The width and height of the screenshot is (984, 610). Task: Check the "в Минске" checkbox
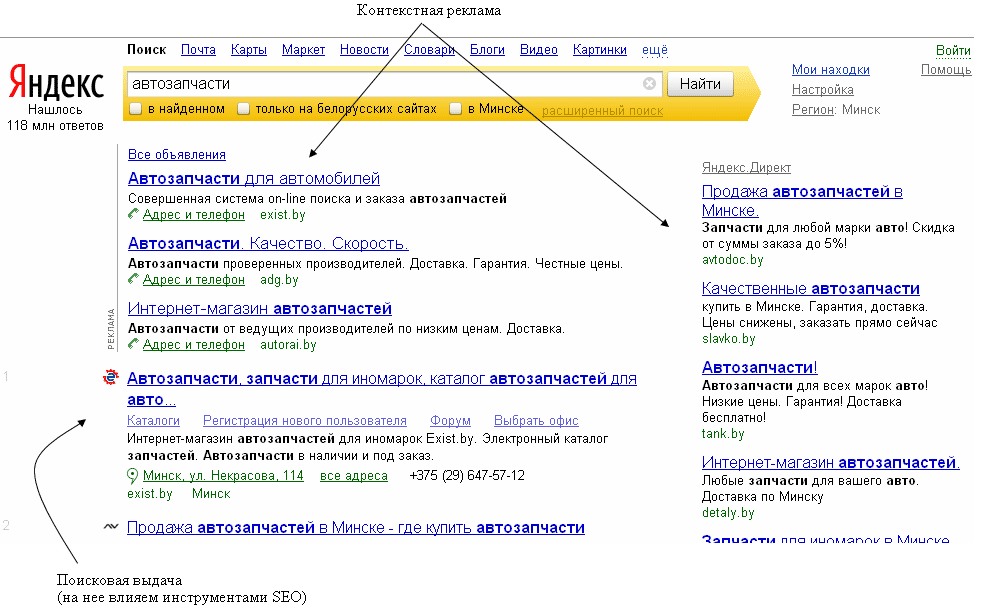456,109
